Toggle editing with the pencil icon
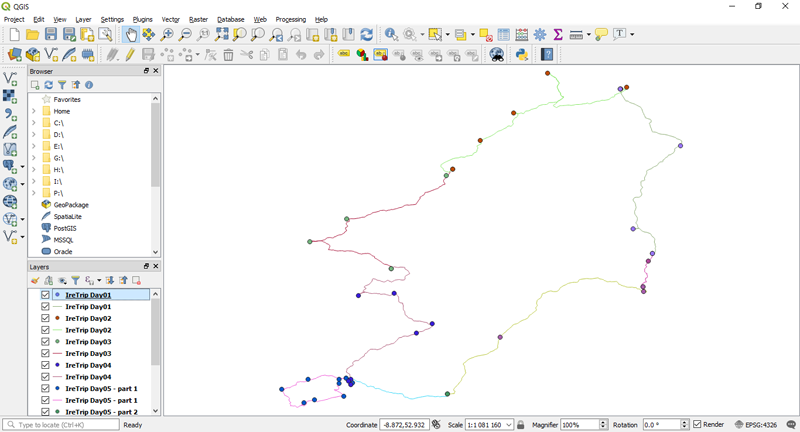Image resolution: width=800 pixels, height=432 pixels. coord(130,54)
